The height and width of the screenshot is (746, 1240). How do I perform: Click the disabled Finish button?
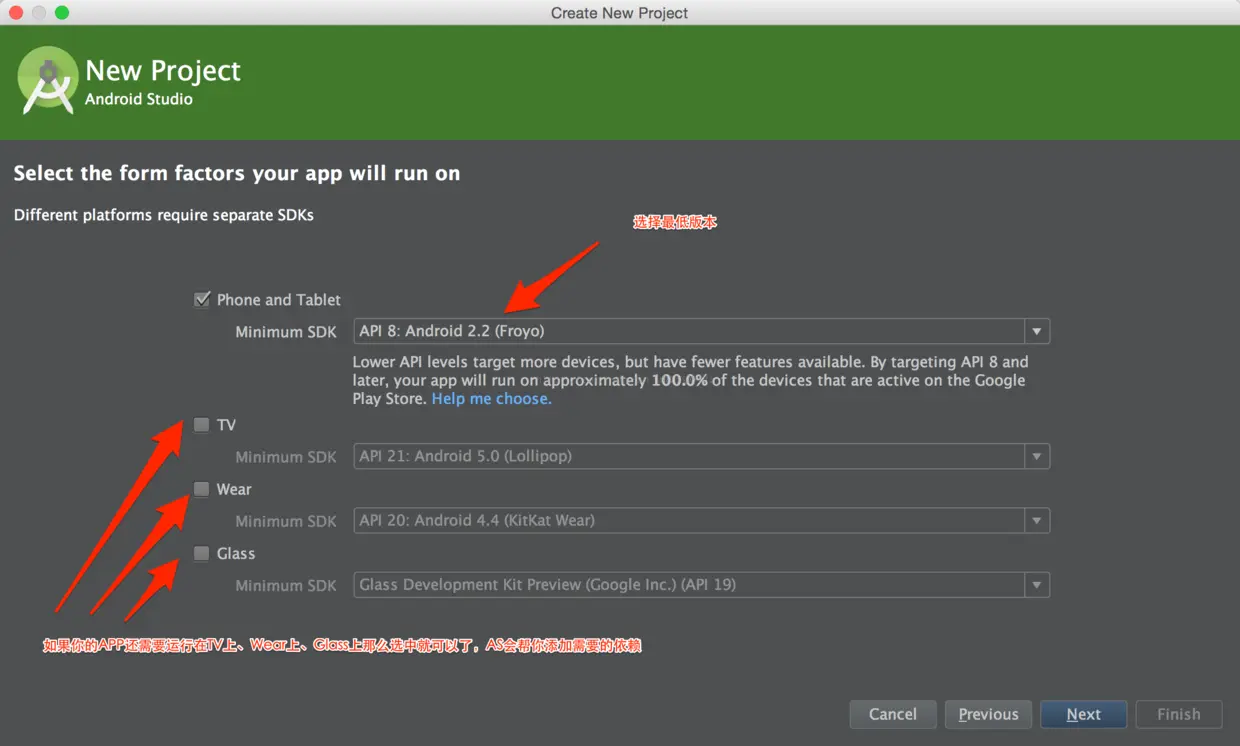click(1179, 714)
